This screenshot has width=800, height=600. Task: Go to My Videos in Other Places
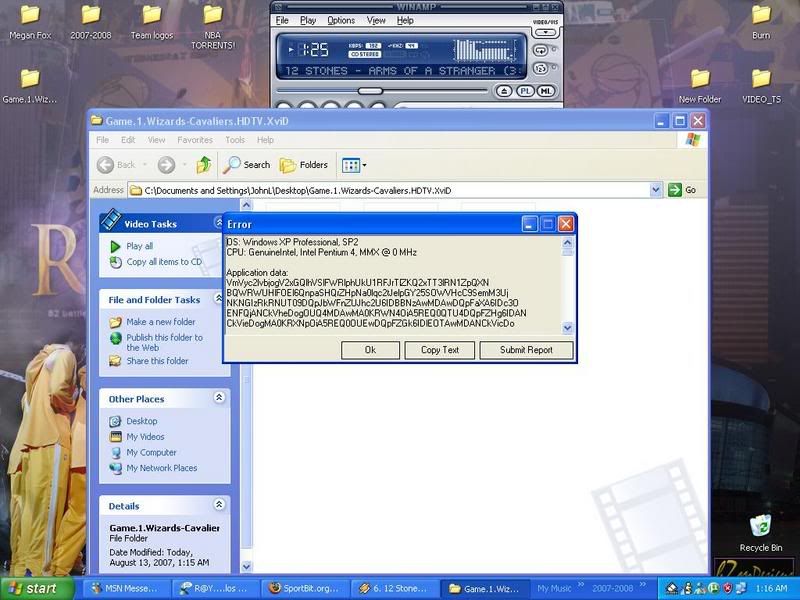click(x=145, y=437)
